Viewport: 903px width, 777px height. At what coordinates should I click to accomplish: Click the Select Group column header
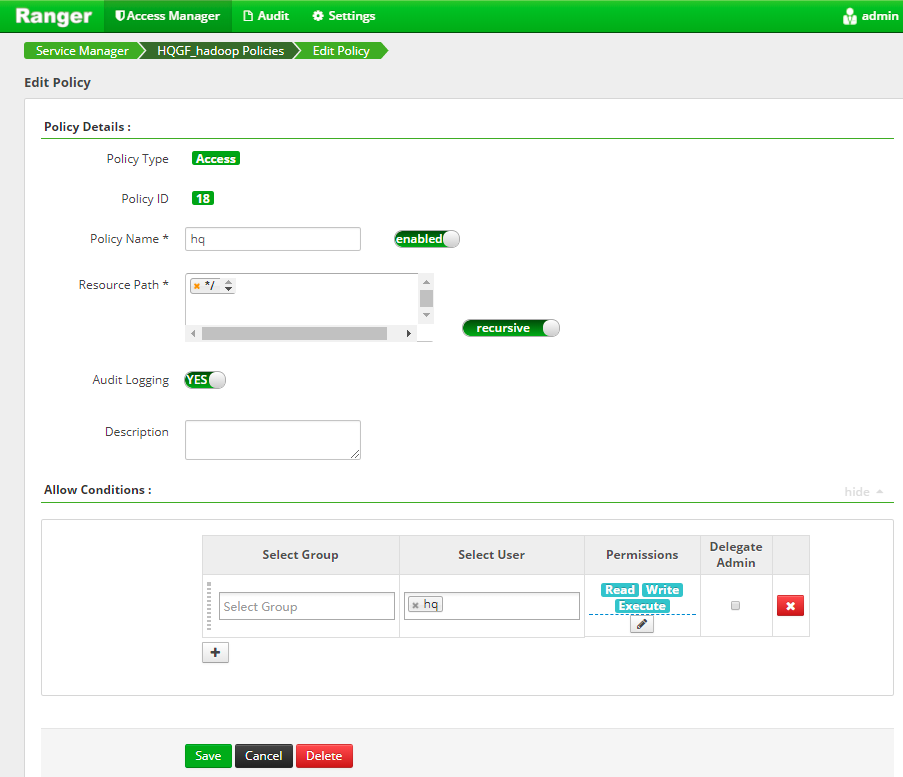tap(301, 555)
